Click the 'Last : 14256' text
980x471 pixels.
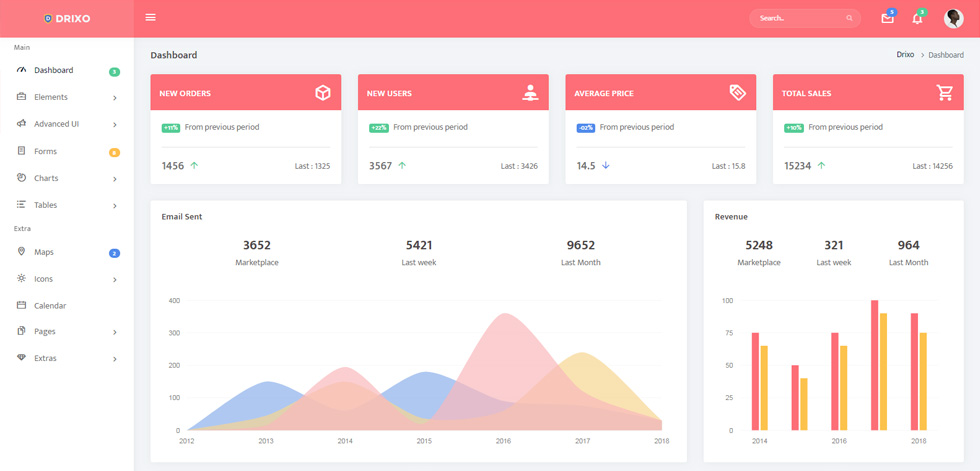(932, 166)
